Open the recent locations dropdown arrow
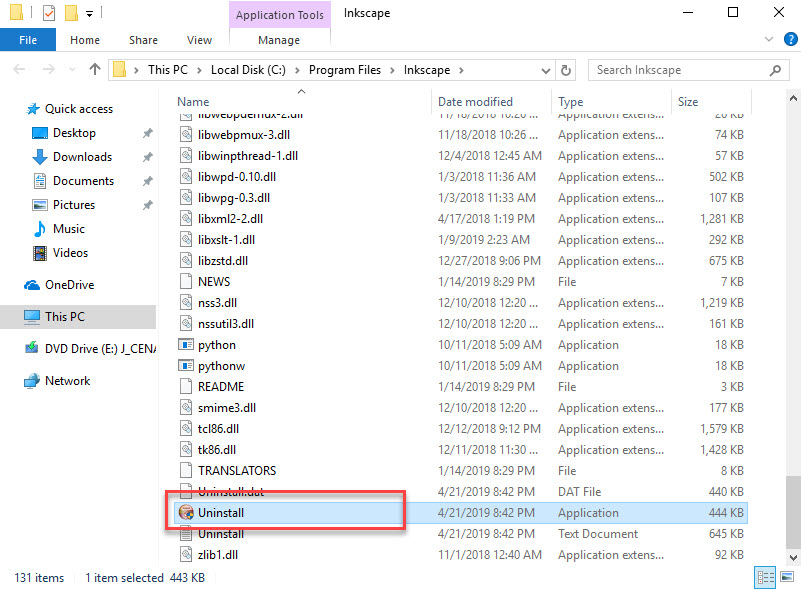Viewport: 801px width, 589px height. tap(72, 69)
